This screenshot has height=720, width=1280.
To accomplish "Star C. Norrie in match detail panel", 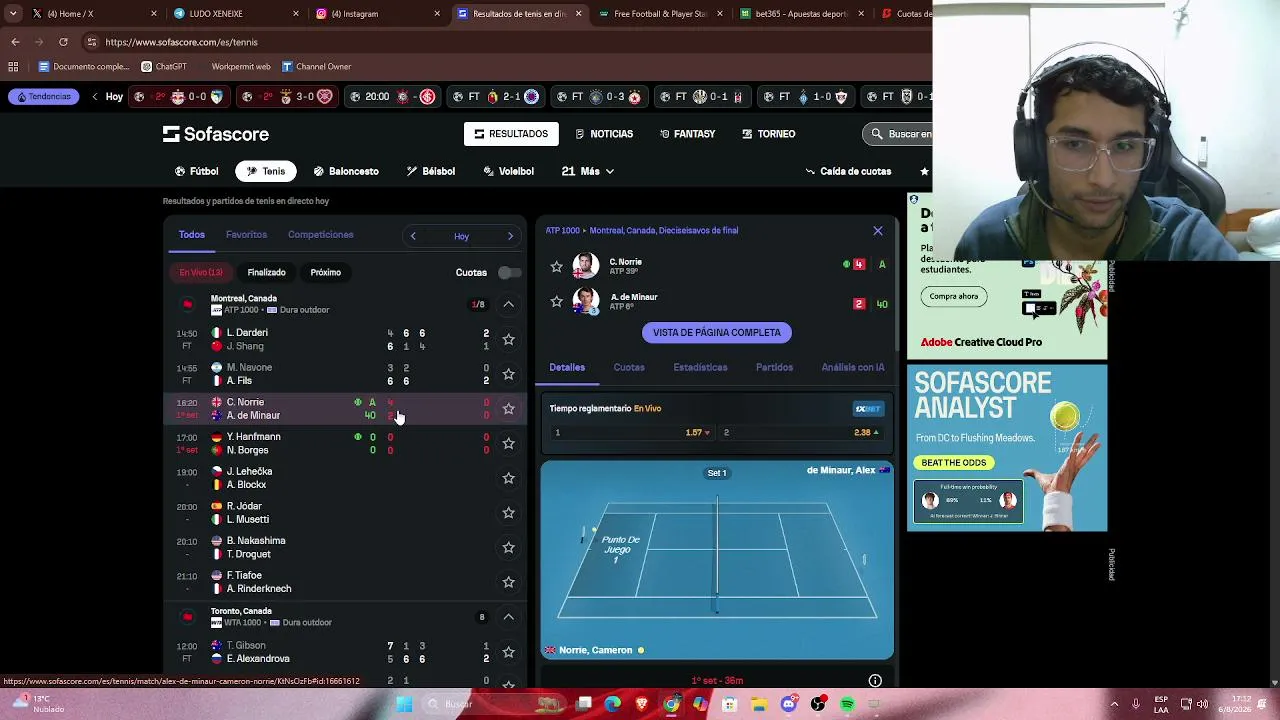I will tap(557, 267).
